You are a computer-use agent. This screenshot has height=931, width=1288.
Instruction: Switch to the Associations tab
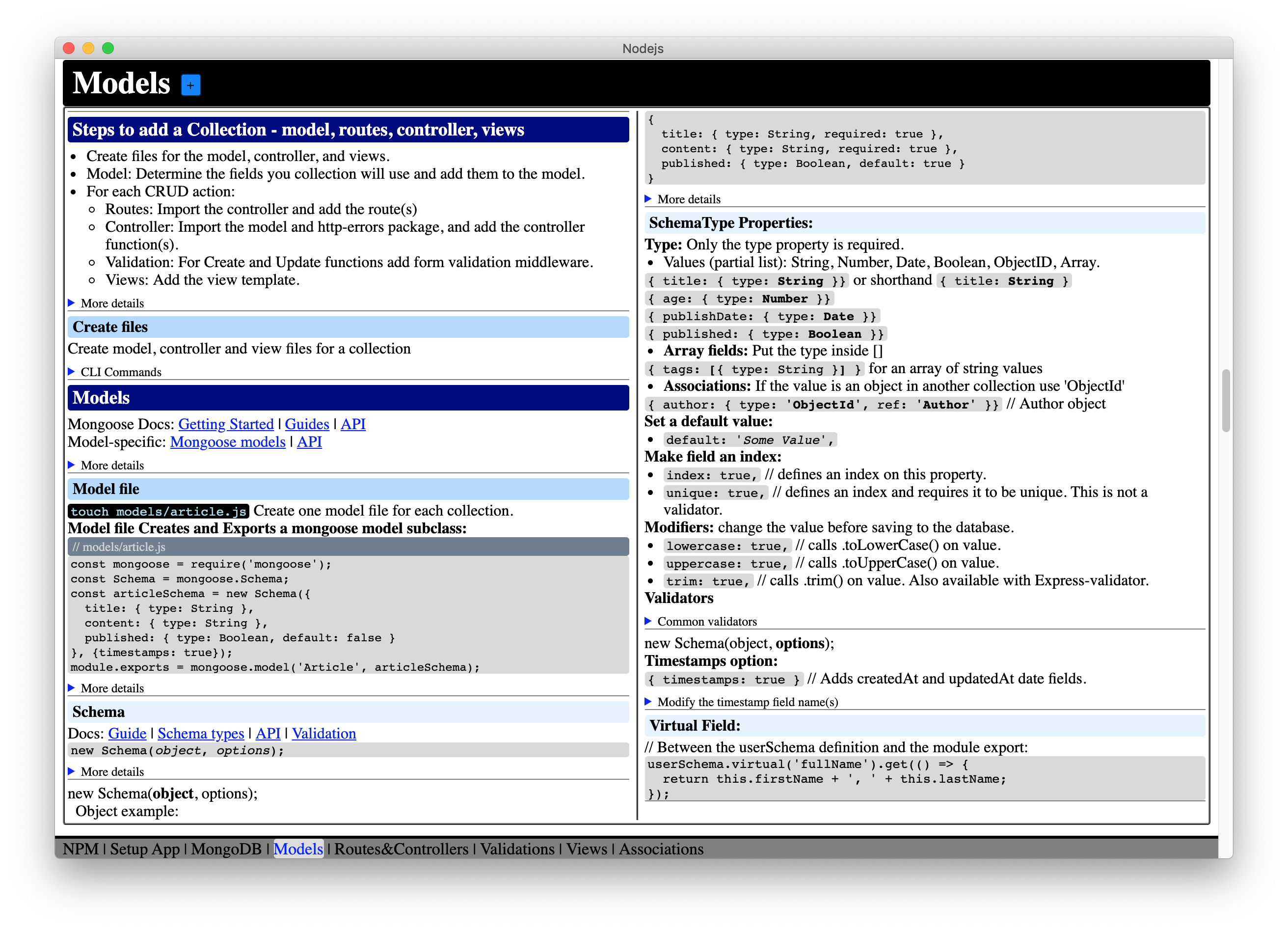coord(661,849)
